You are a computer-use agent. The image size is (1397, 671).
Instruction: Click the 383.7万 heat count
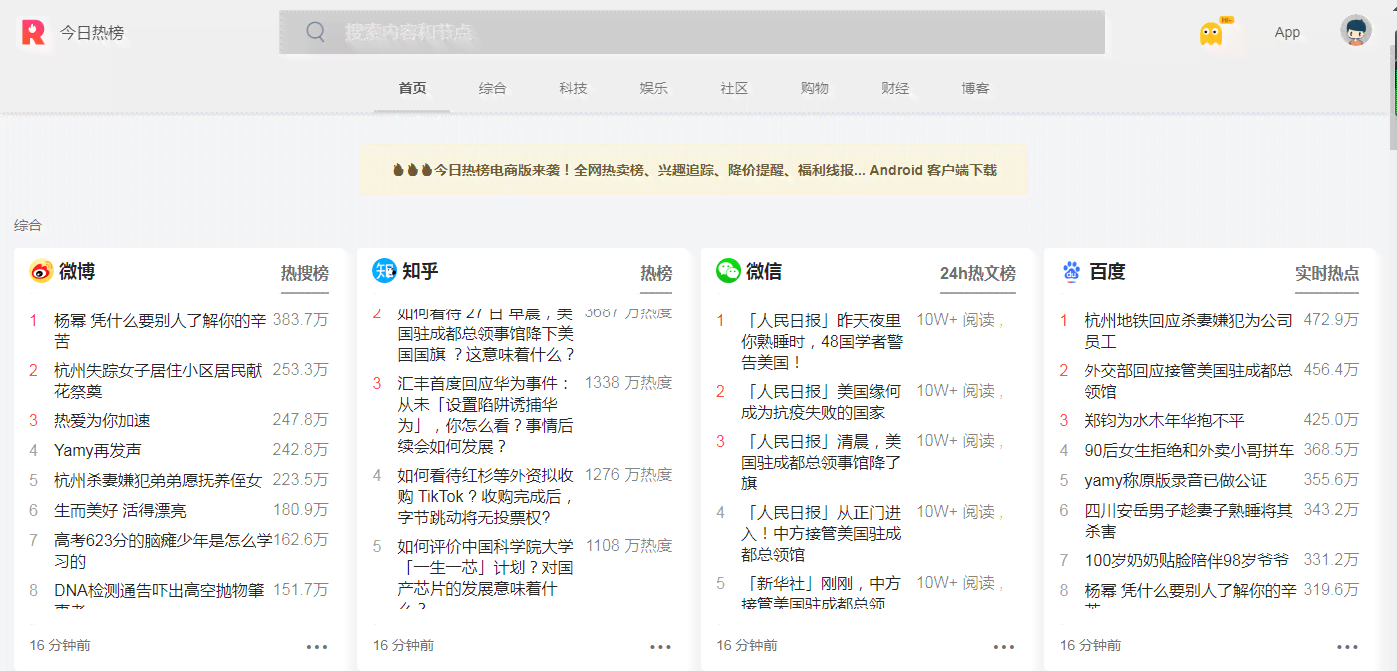301,320
